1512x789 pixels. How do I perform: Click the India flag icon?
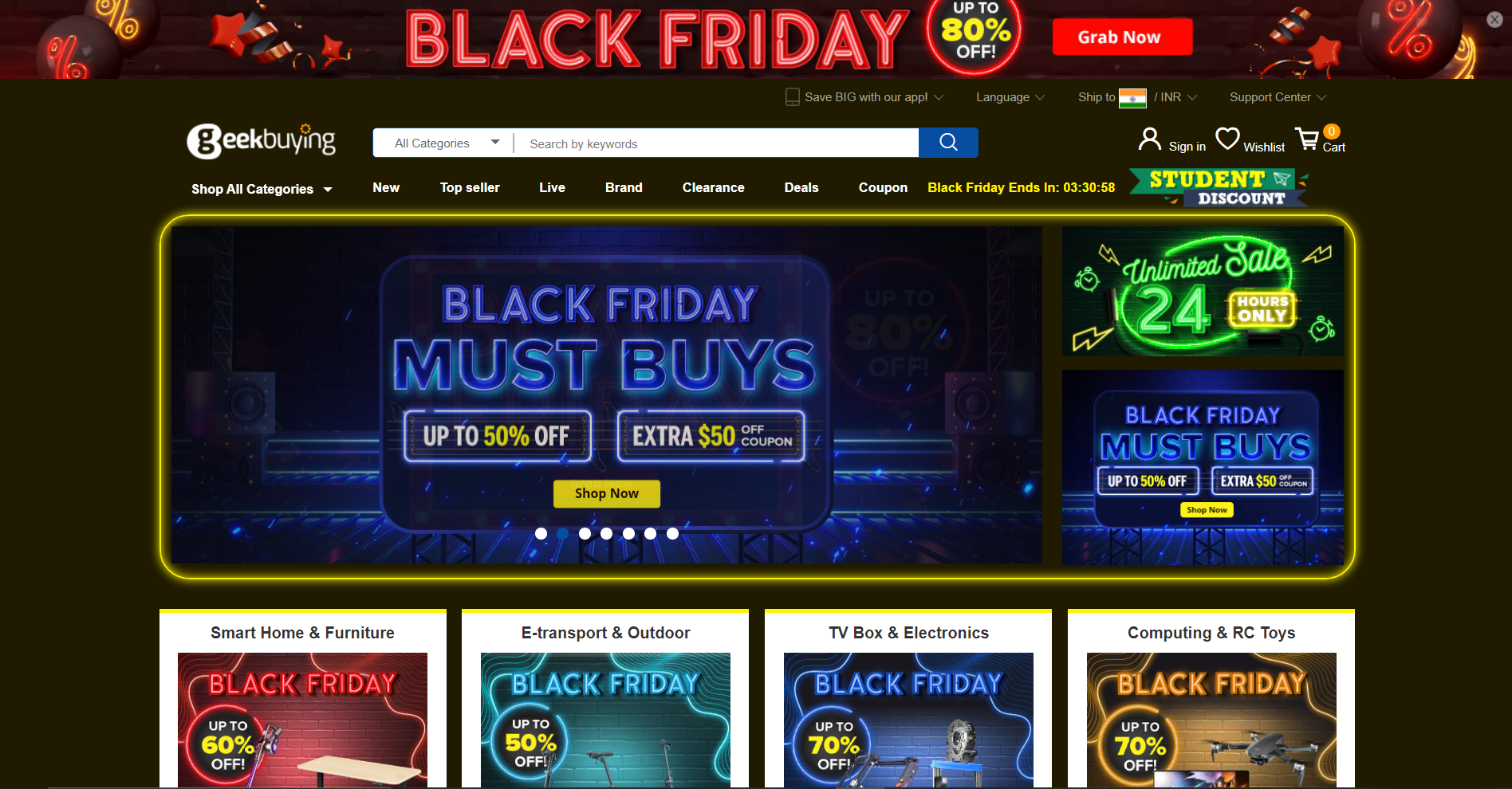(x=1132, y=98)
